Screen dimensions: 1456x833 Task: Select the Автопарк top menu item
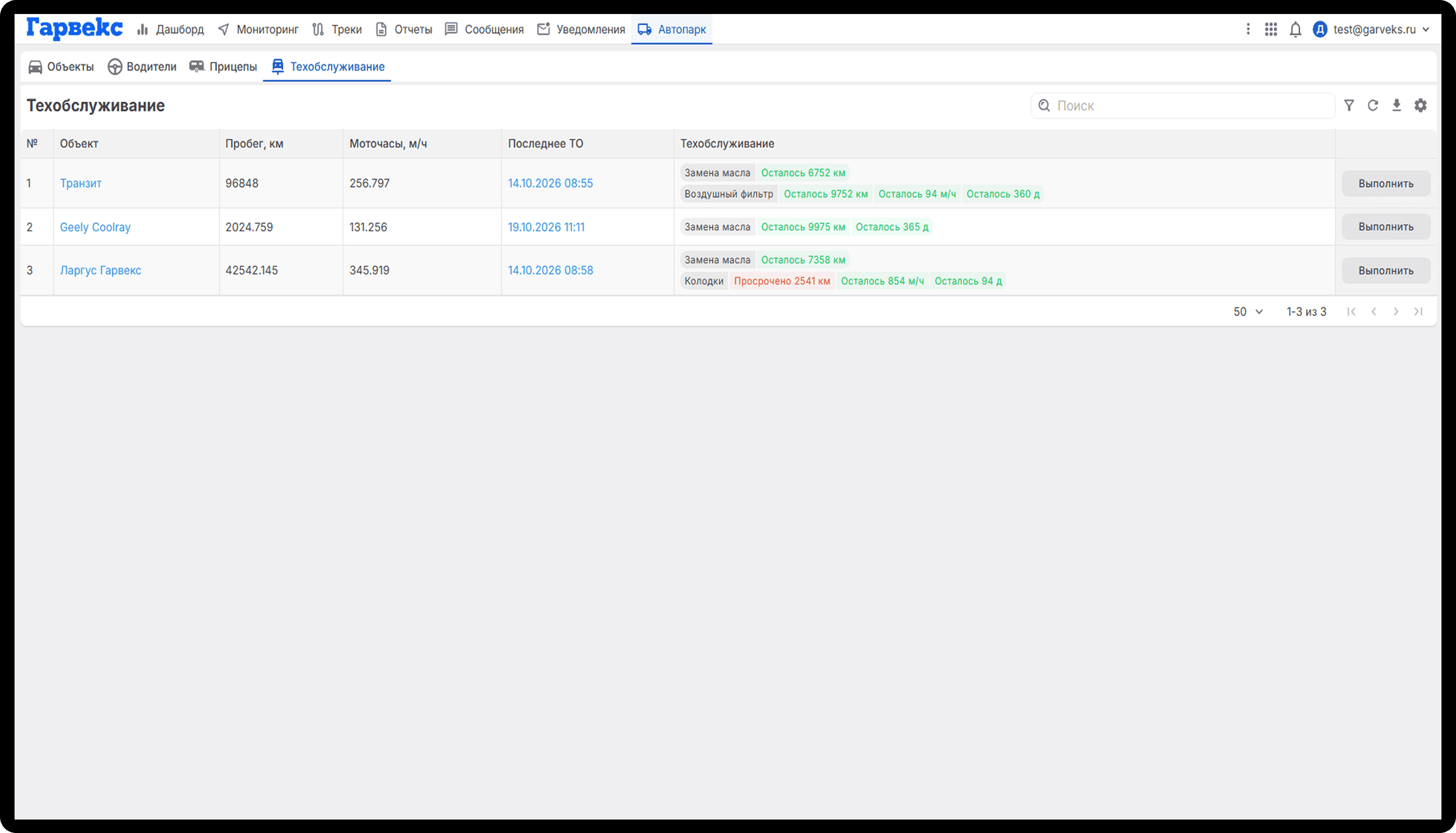click(672, 29)
